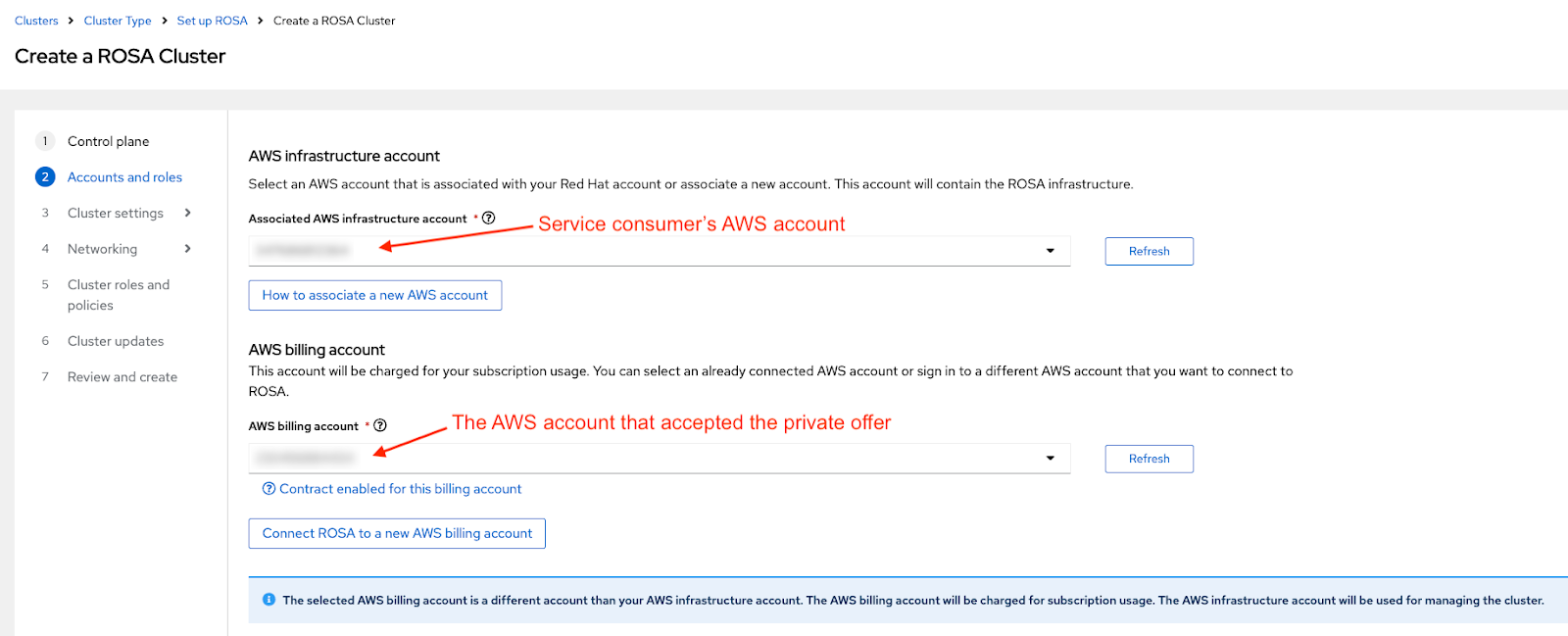Refresh the AWS billing account list
This screenshot has width=1568, height=636.
coord(1149,459)
